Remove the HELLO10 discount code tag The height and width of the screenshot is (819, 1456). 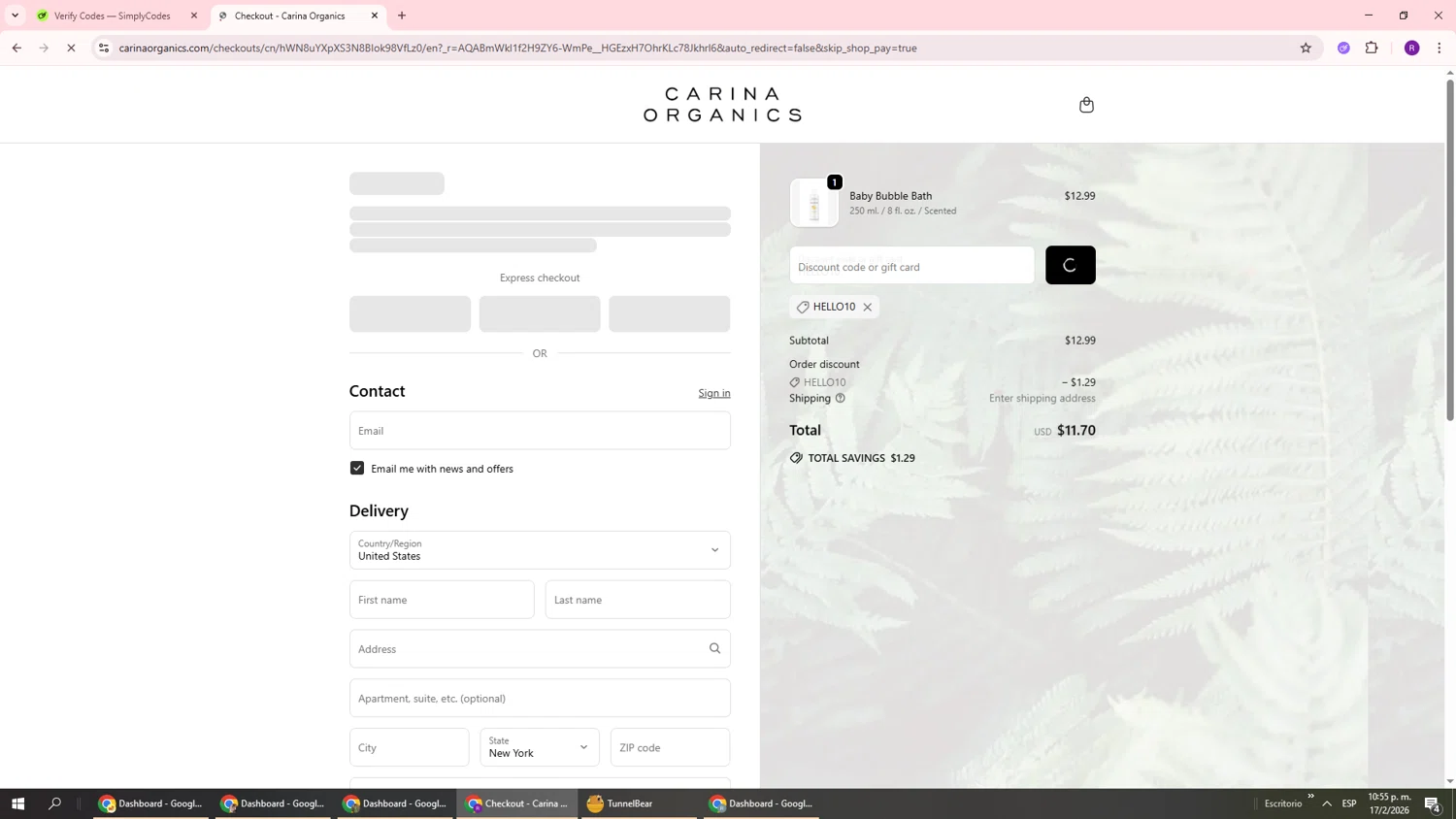point(868,308)
